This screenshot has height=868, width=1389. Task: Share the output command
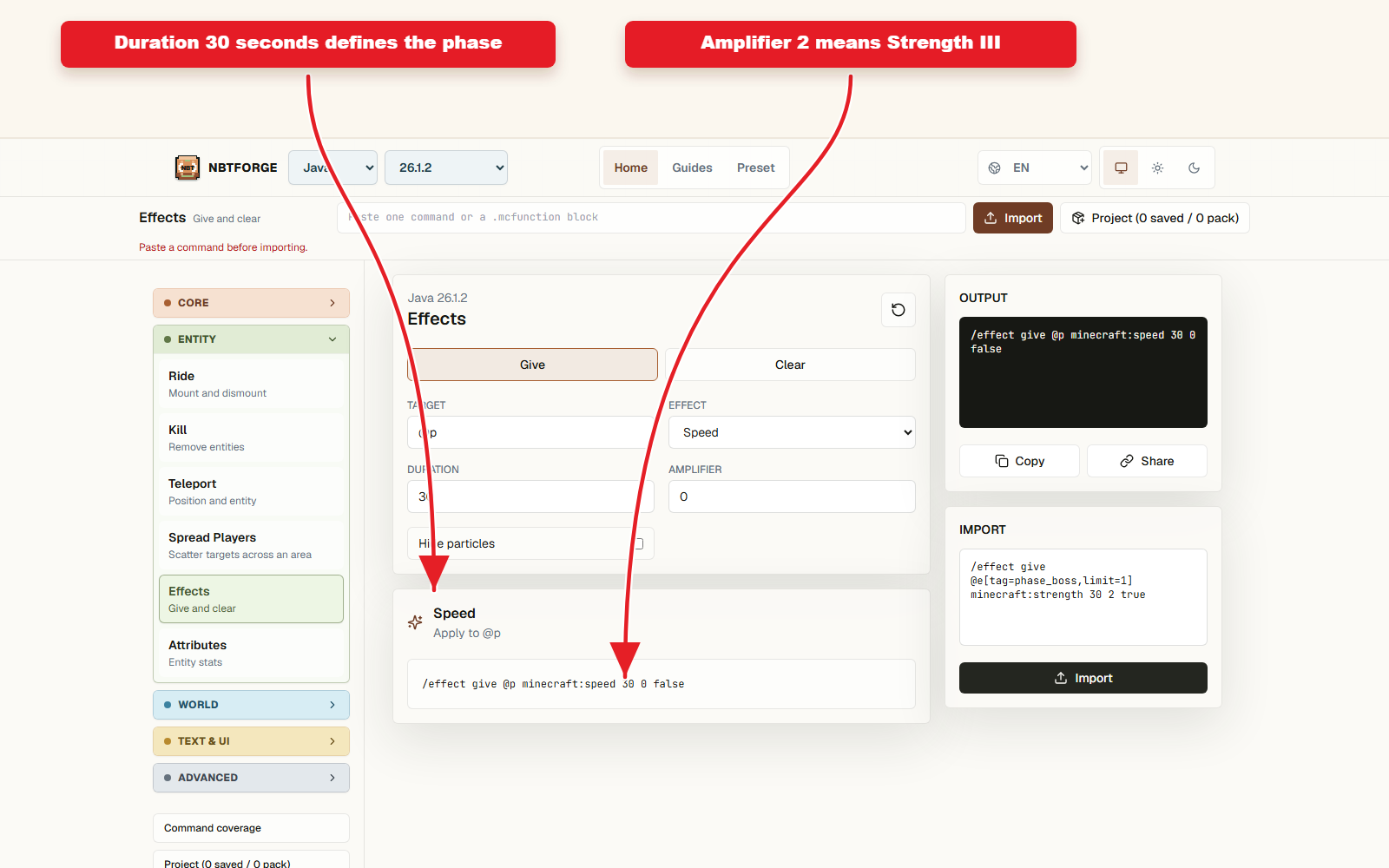coord(1147,461)
